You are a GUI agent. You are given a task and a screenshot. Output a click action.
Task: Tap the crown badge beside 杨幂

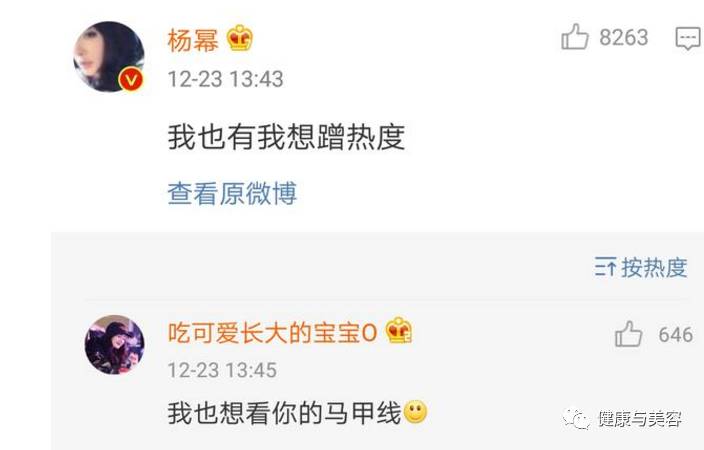tap(240, 39)
